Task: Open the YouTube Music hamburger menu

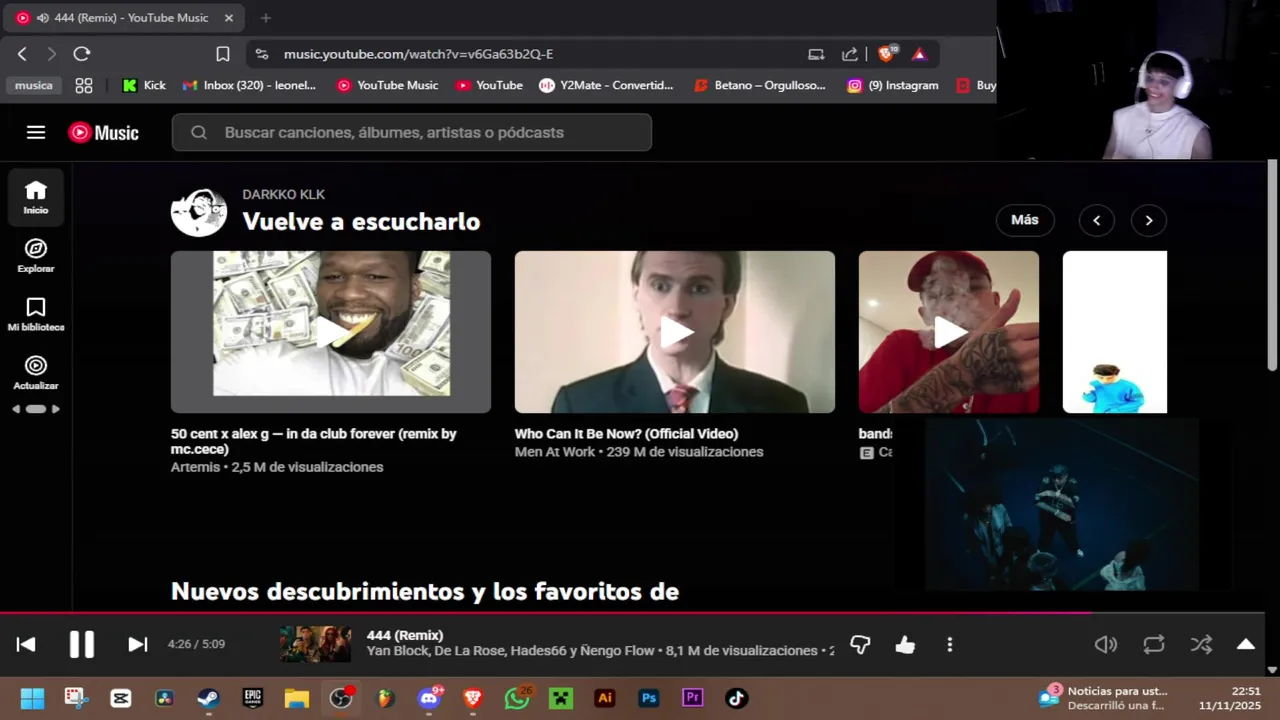Action: (36, 132)
